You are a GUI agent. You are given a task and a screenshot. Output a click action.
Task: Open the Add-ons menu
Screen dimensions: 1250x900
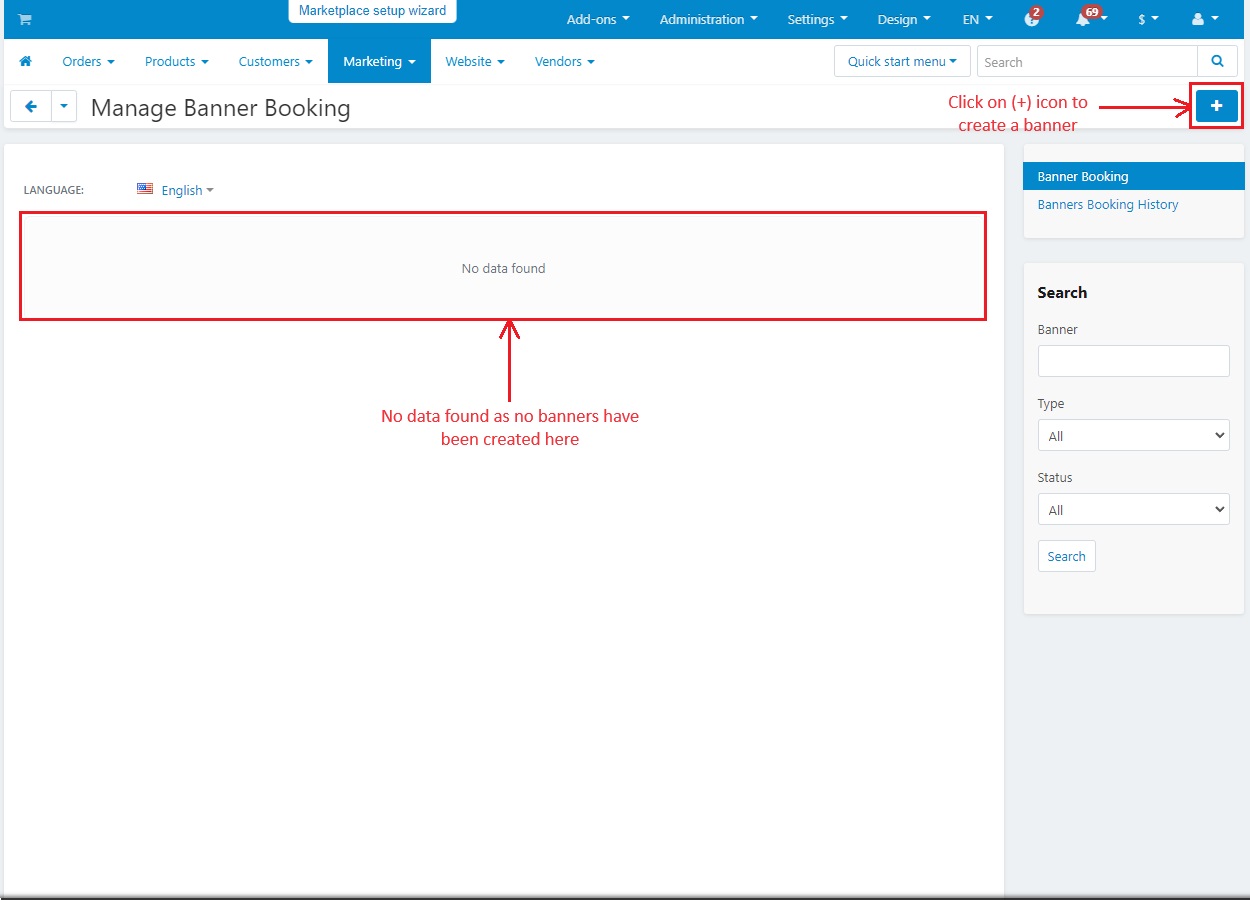point(598,19)
